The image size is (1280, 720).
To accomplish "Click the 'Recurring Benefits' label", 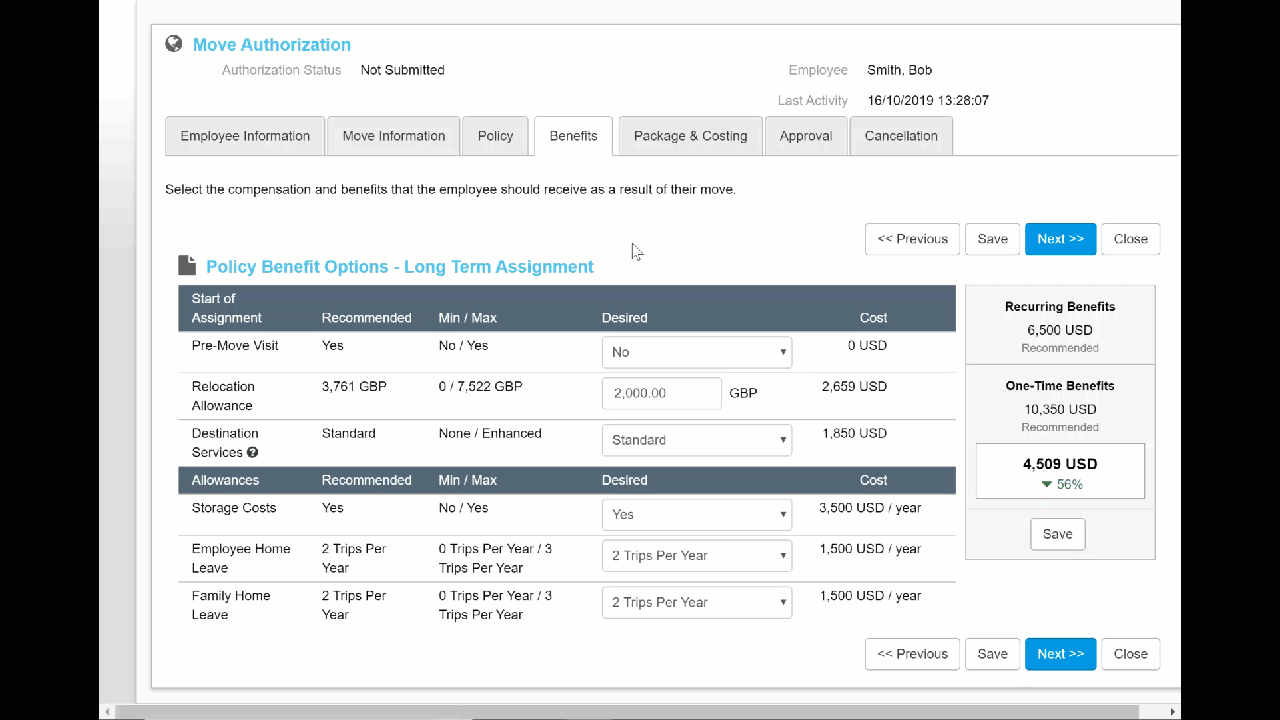I will [1060, 307].
